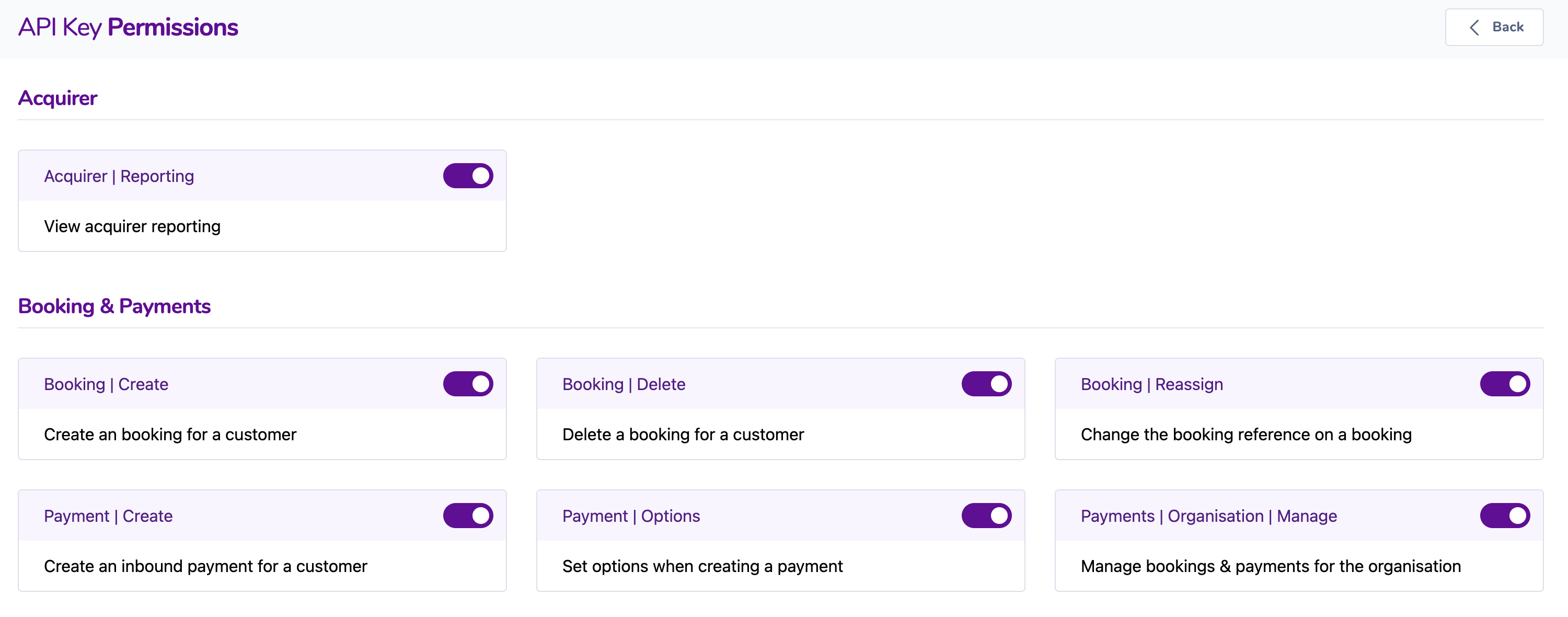The image size is (1568, 617).
Task: Click the Booking | Create card title
Action: (106, 384)
